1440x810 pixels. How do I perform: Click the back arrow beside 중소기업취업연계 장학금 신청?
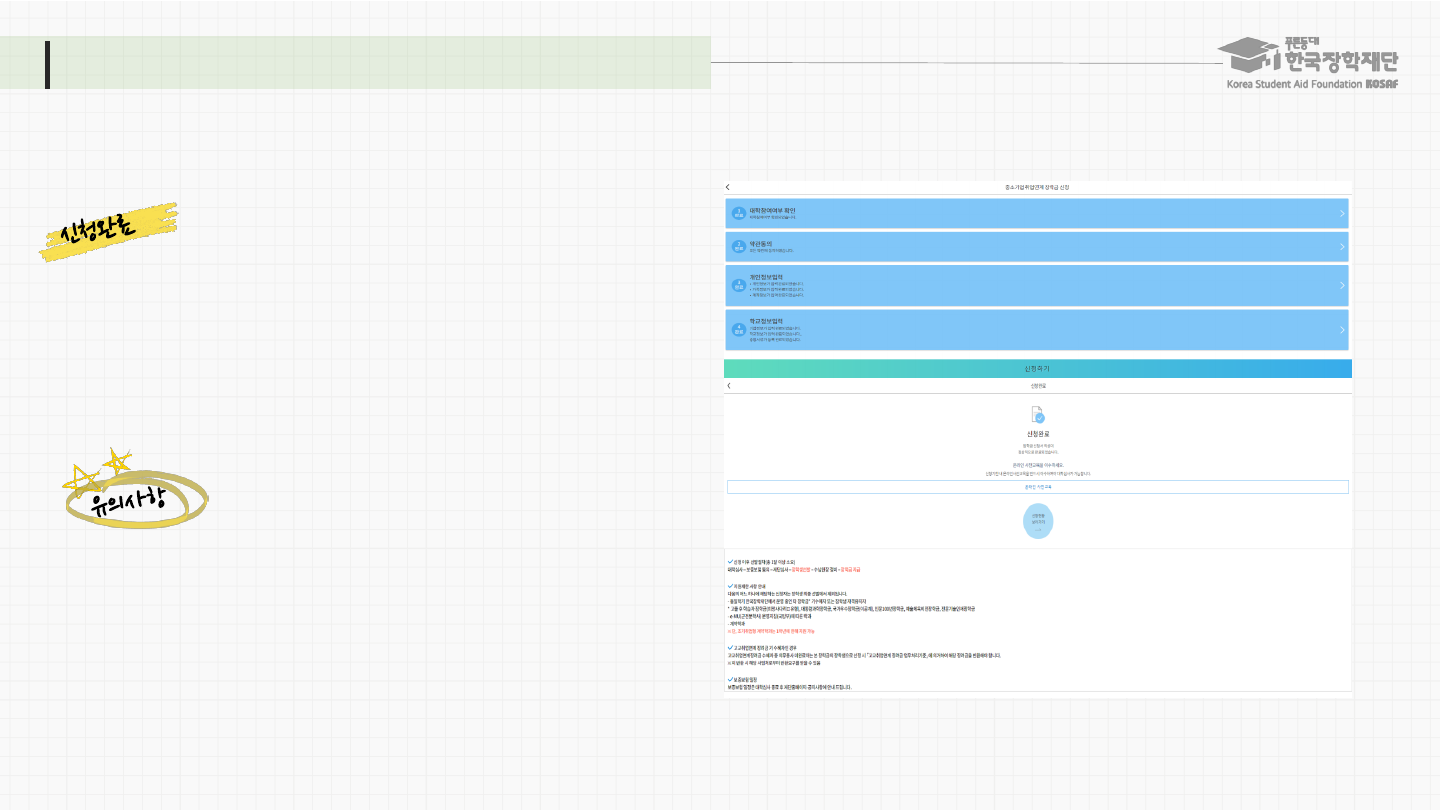click(x=728, y=187)
